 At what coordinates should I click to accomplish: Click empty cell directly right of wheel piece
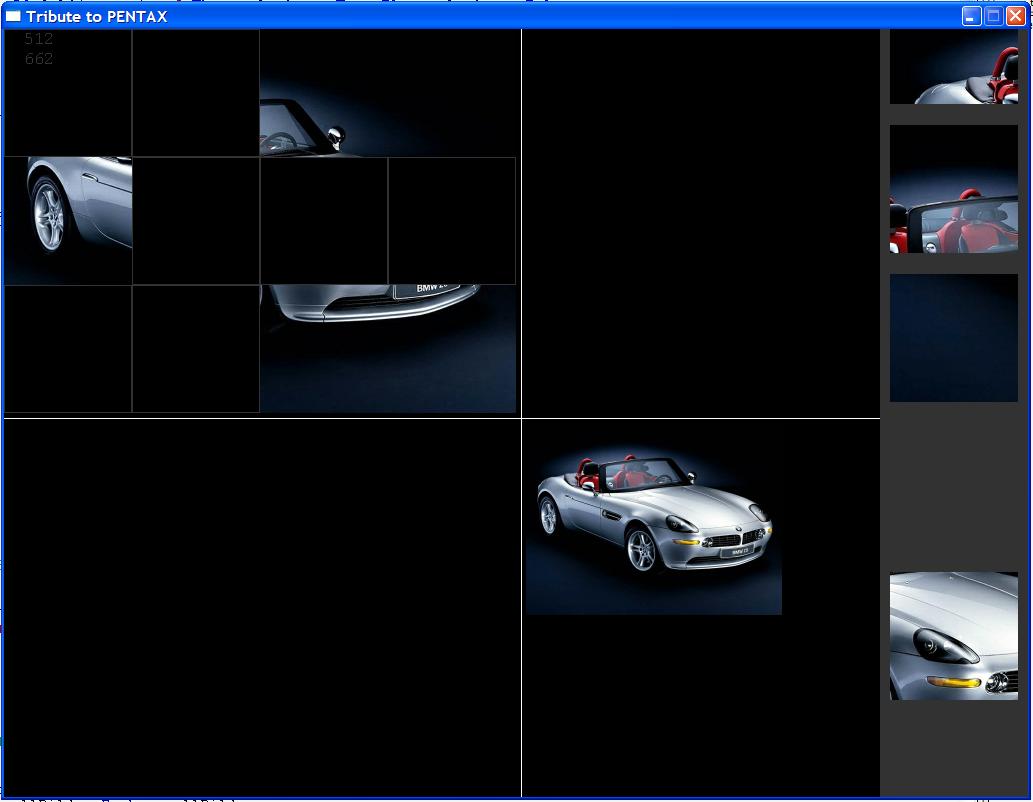(196, 220)
